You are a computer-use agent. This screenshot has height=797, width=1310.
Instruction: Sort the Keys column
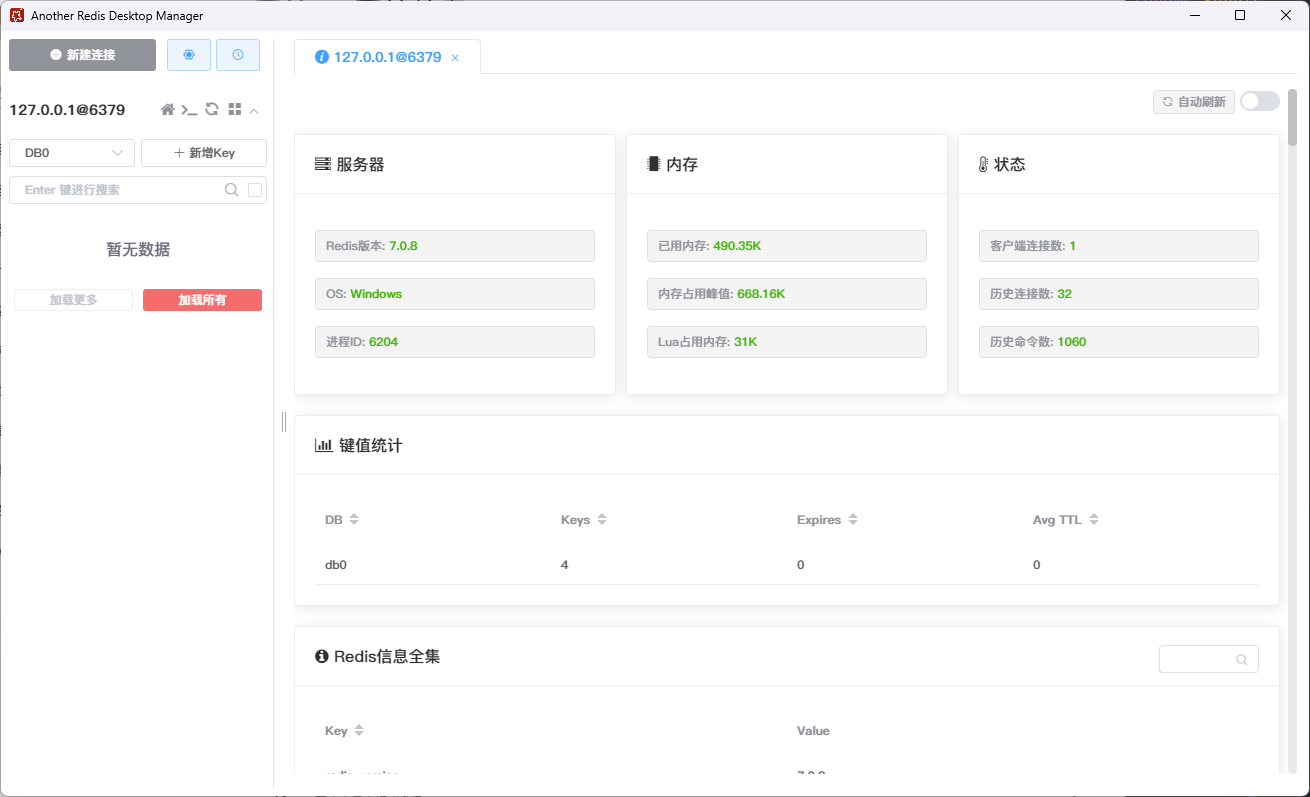coord(602,520)
